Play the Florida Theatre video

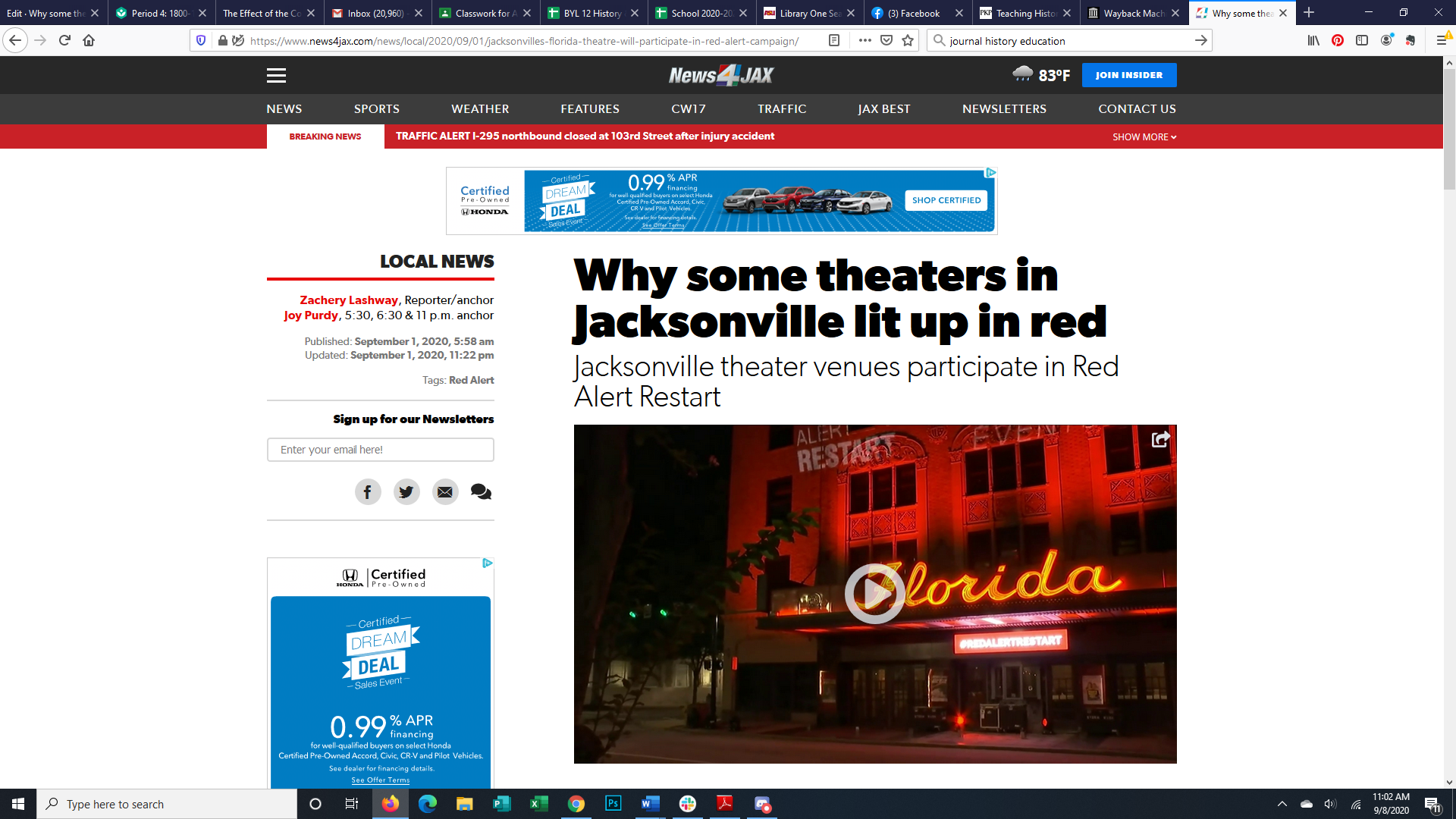pyautogui.click(x=874, y=594)
